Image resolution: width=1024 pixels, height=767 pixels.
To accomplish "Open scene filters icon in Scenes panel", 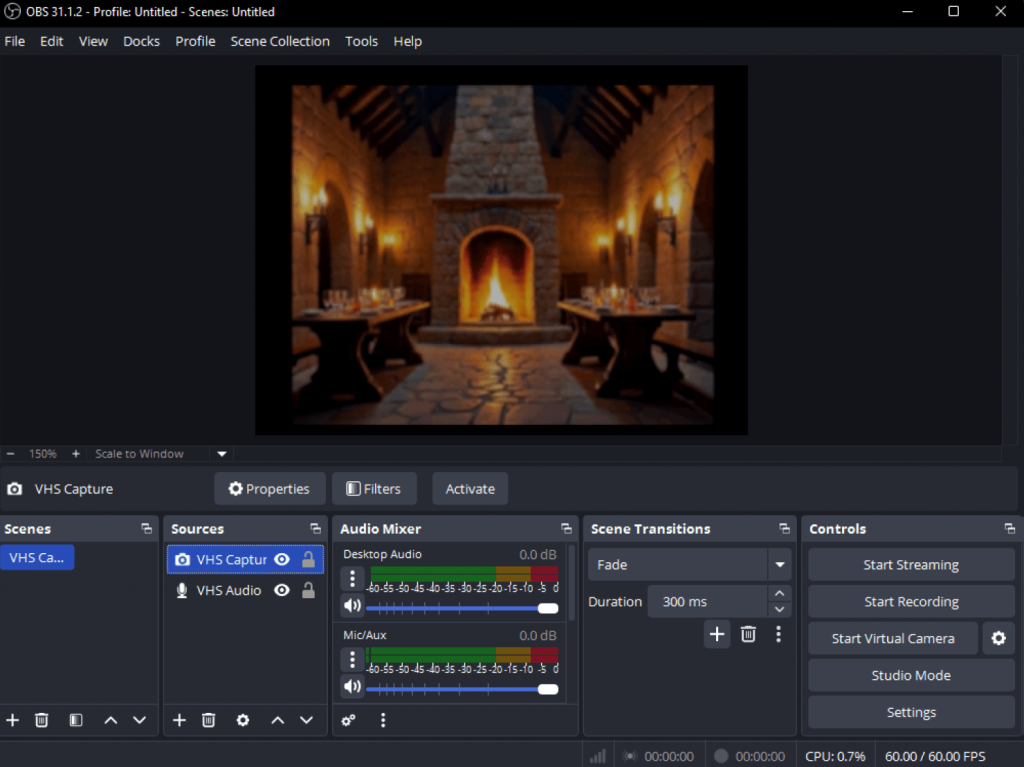I will tap(75, 720).
